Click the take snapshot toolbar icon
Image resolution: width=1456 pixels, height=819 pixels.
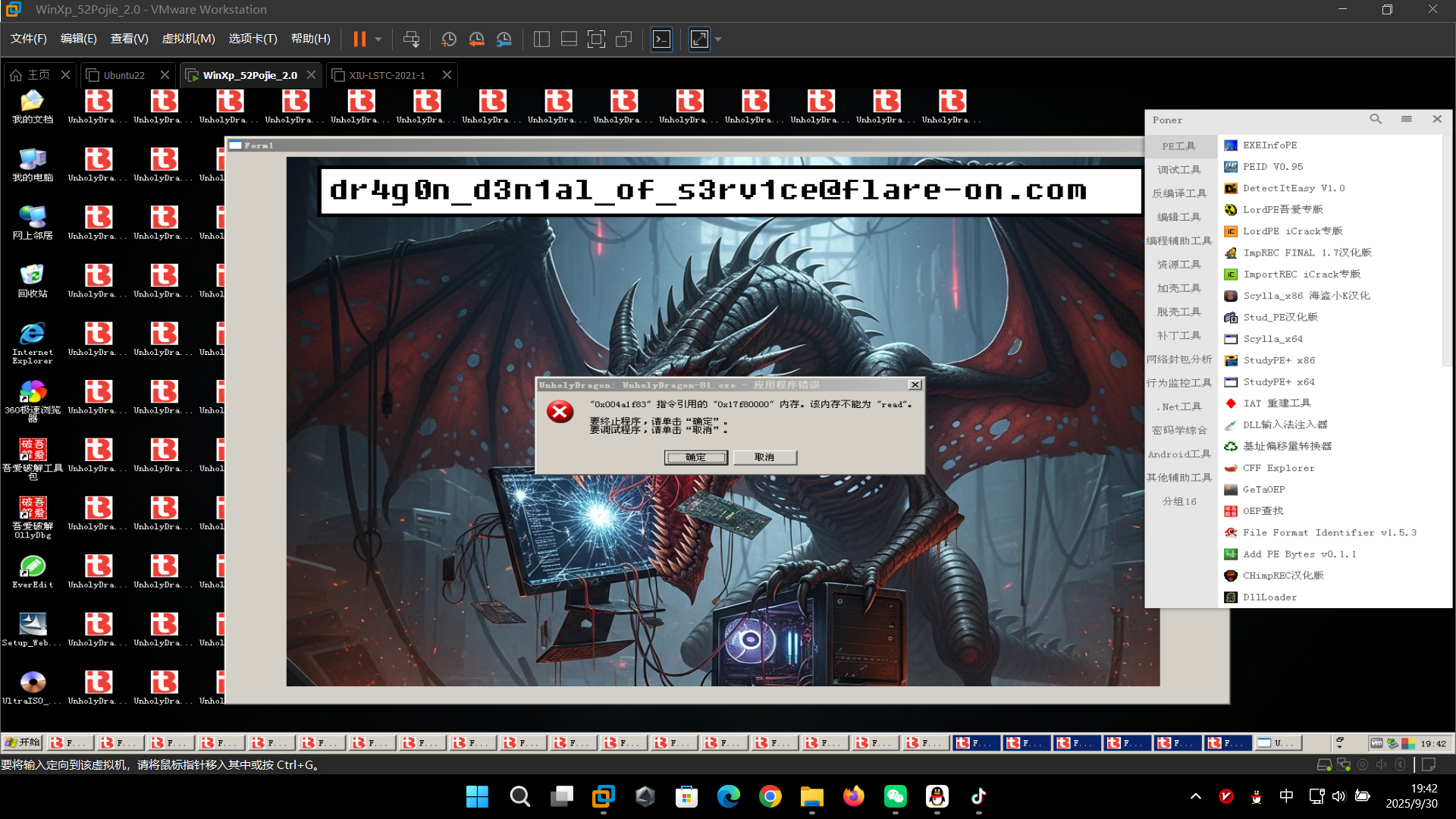tap(448, 39)
